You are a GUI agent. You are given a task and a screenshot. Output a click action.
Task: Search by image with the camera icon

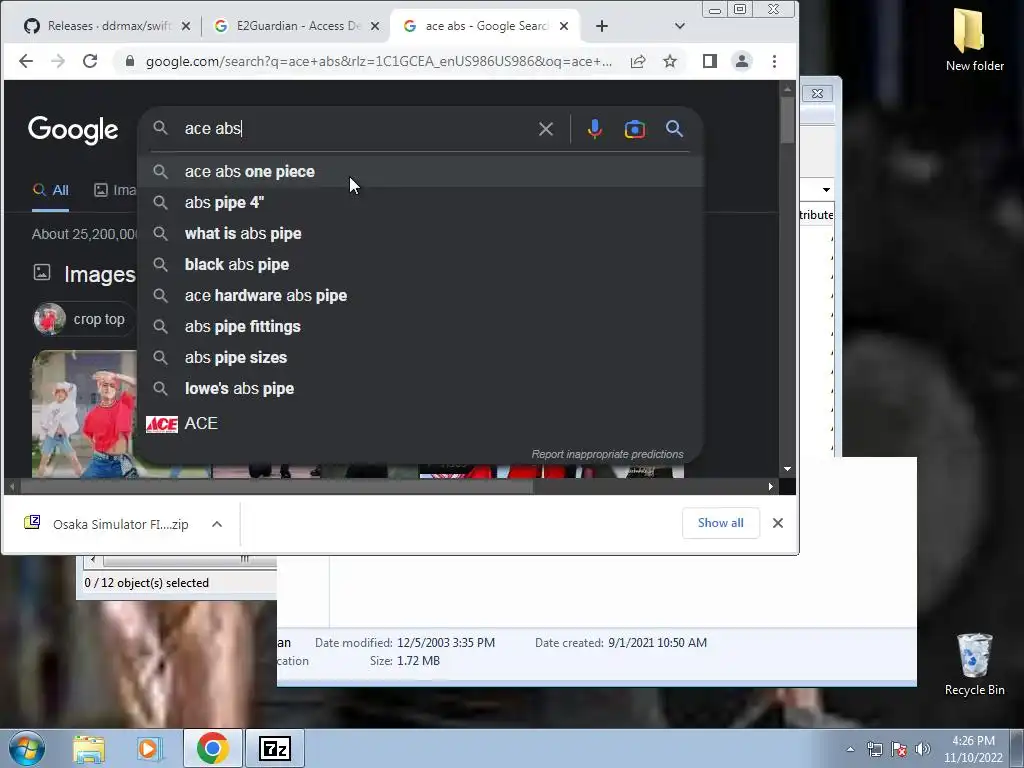coord(635,129)
